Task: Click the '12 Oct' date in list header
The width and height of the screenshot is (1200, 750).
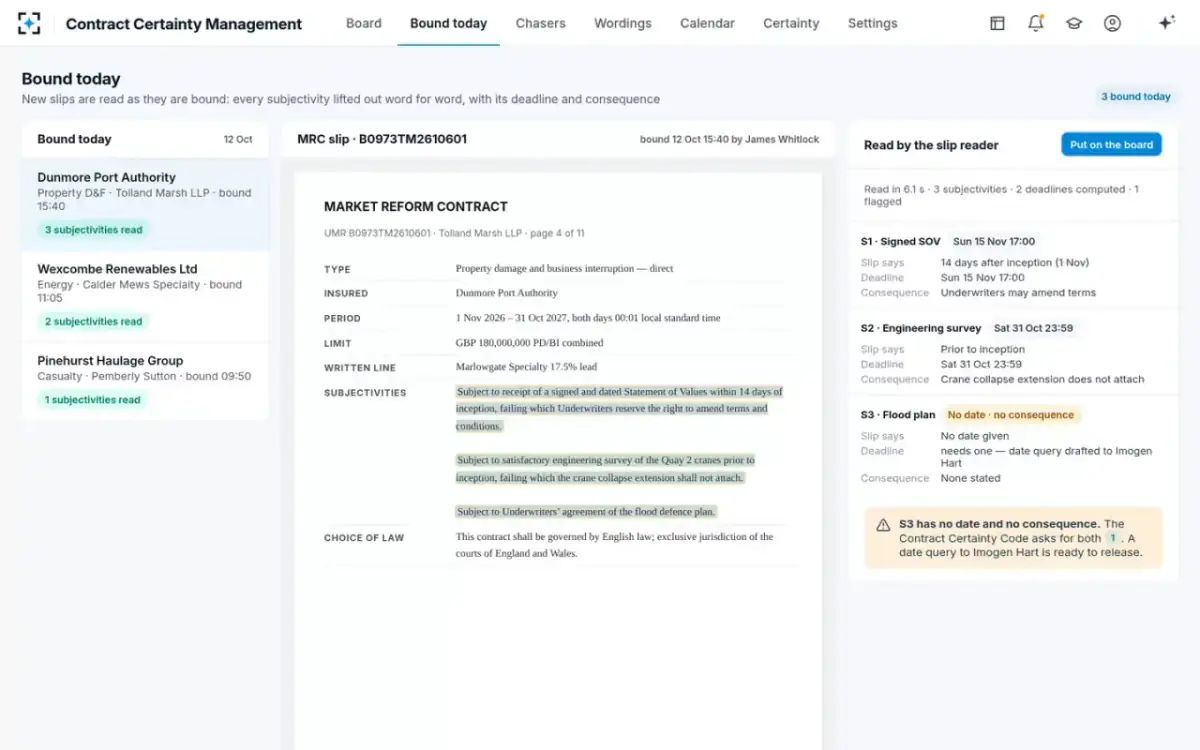Action: (238, 139)
